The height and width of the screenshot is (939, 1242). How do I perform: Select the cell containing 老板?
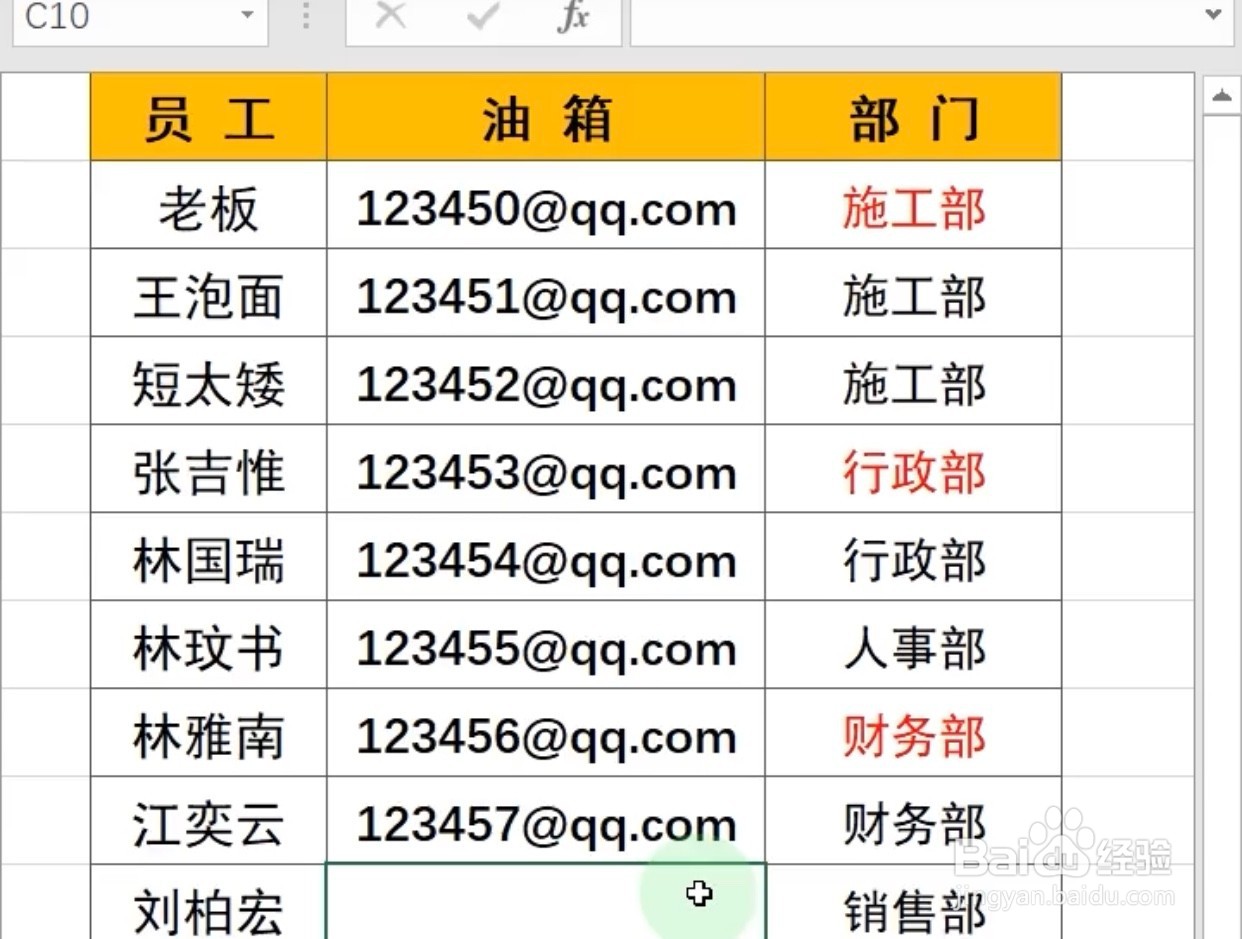pyautogui.click(x=207, y=205)
